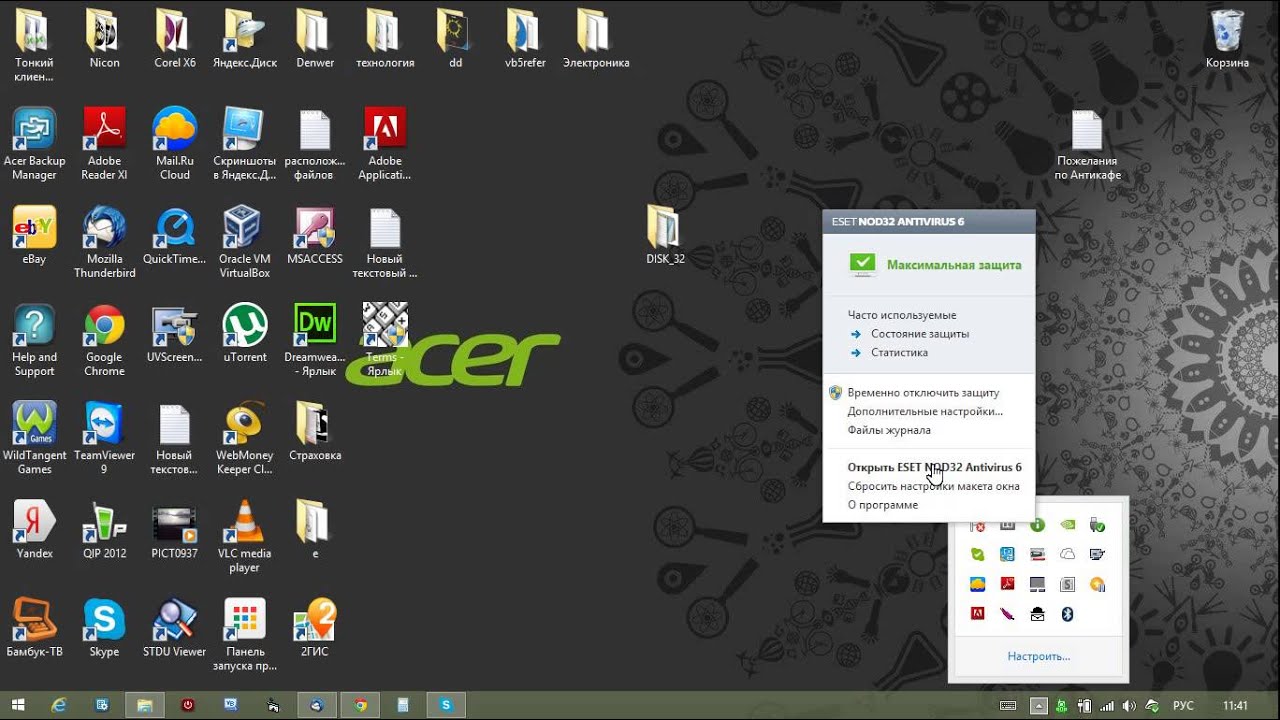
Task: Open Дополнительные настройки in ESET menu
Action: click(x=925, y=411)
